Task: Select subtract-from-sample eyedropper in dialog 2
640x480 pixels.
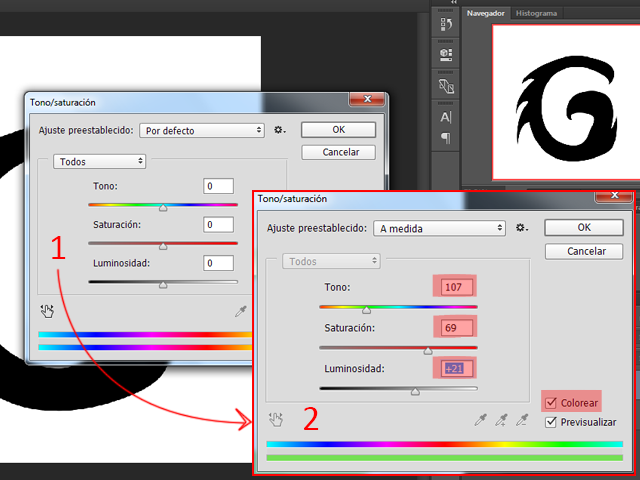Action: (522, 420)
